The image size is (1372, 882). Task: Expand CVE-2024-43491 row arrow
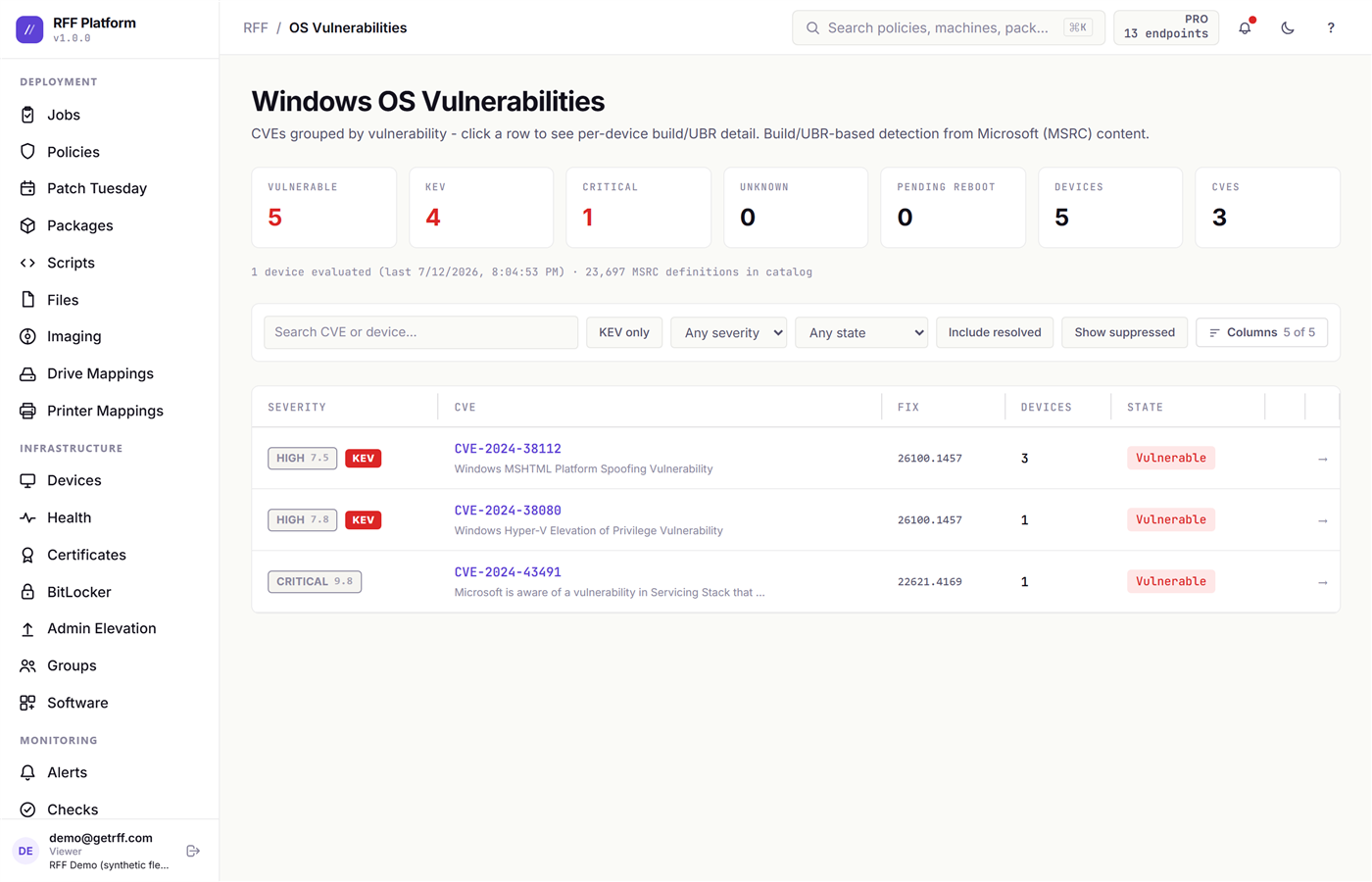tap(1322, 582)
